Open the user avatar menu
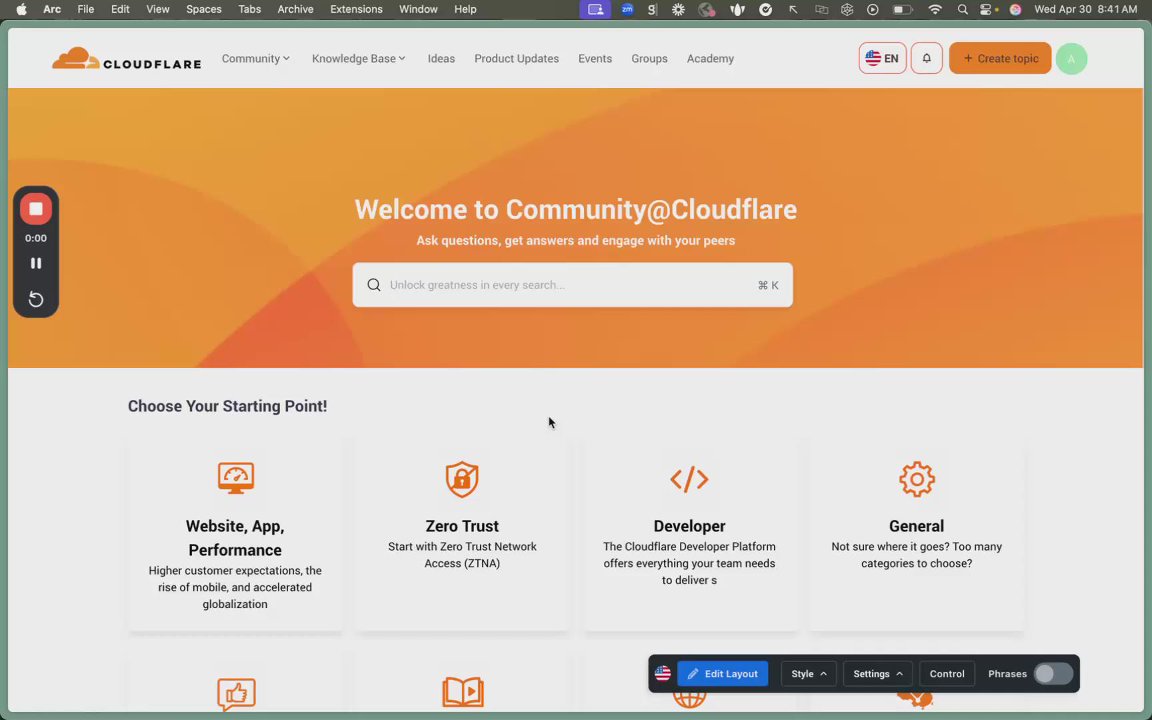Viewport: 1152px width, 720px height. point(1071,59)
